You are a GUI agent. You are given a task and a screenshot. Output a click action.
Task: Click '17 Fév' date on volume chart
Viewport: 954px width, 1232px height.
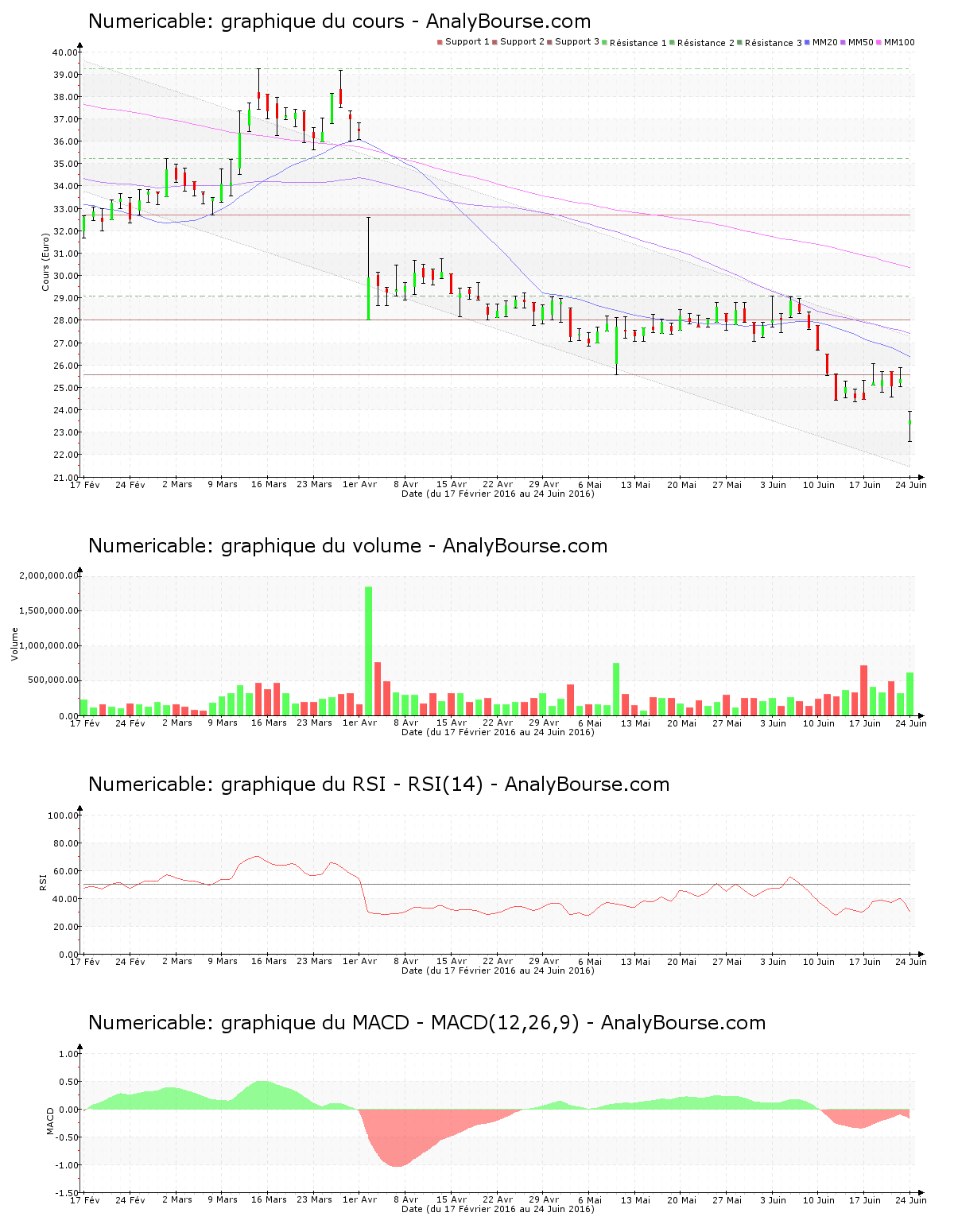coord(85,723)
